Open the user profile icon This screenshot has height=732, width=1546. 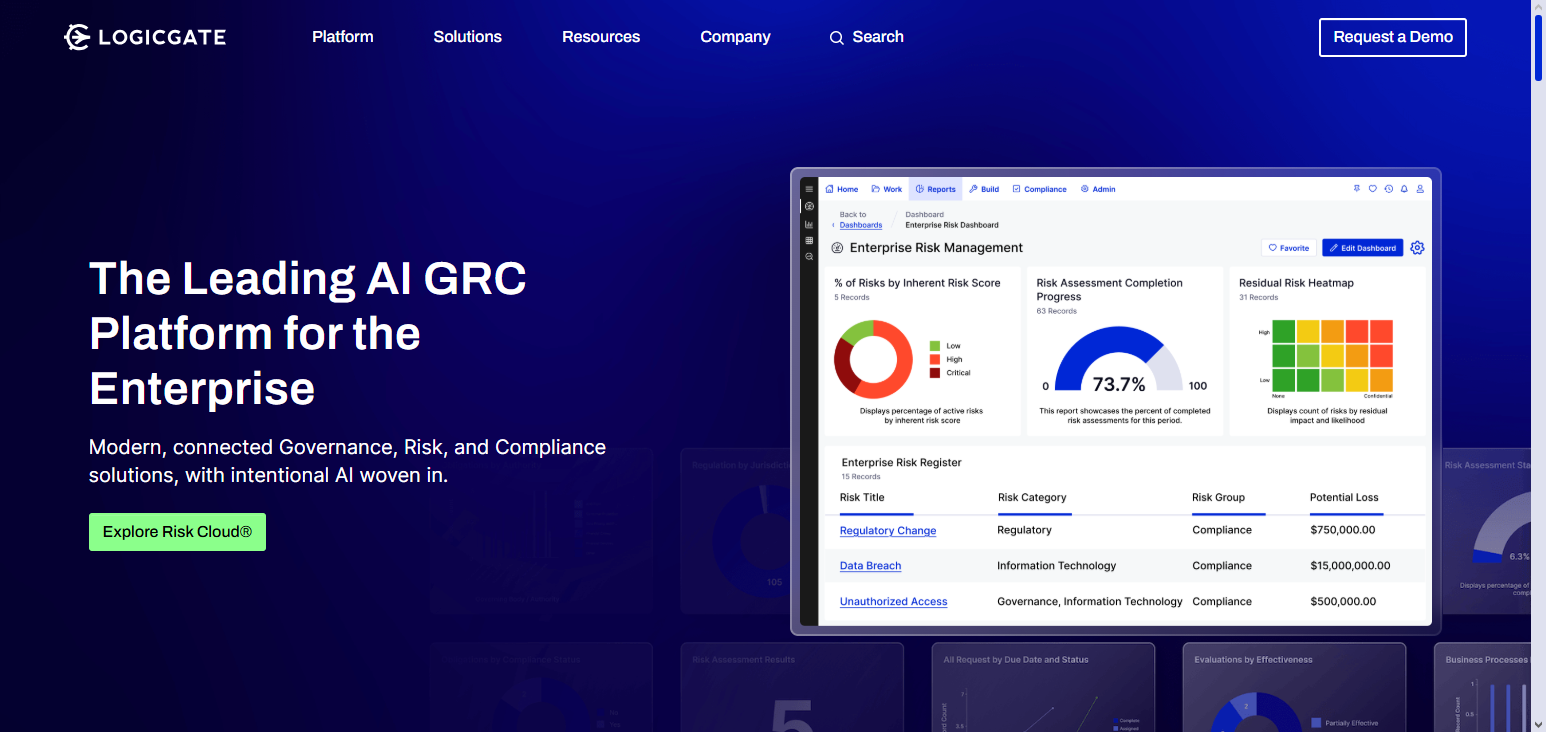tap(1420, 189)
